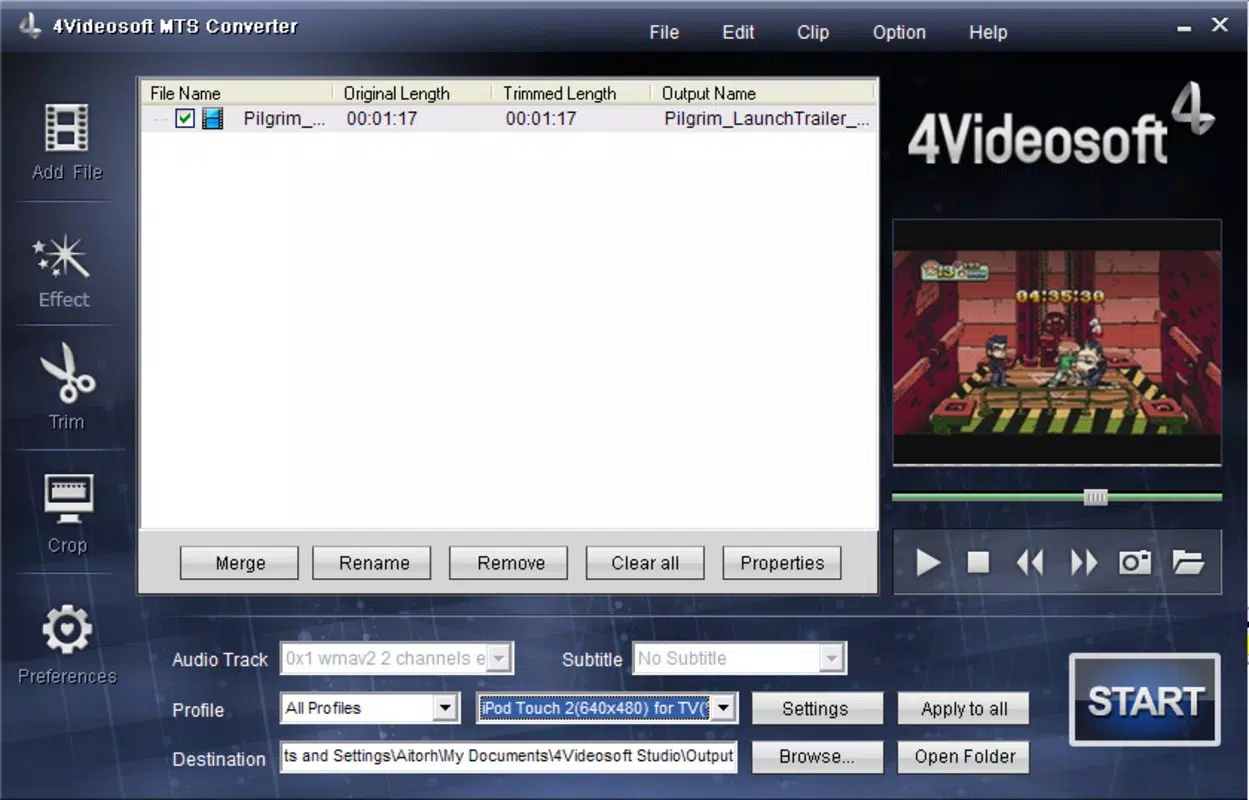This screenshot has height=800, width=1249.
Task: Click the preview seek slider handle
Action: (x=1096, y=497)
